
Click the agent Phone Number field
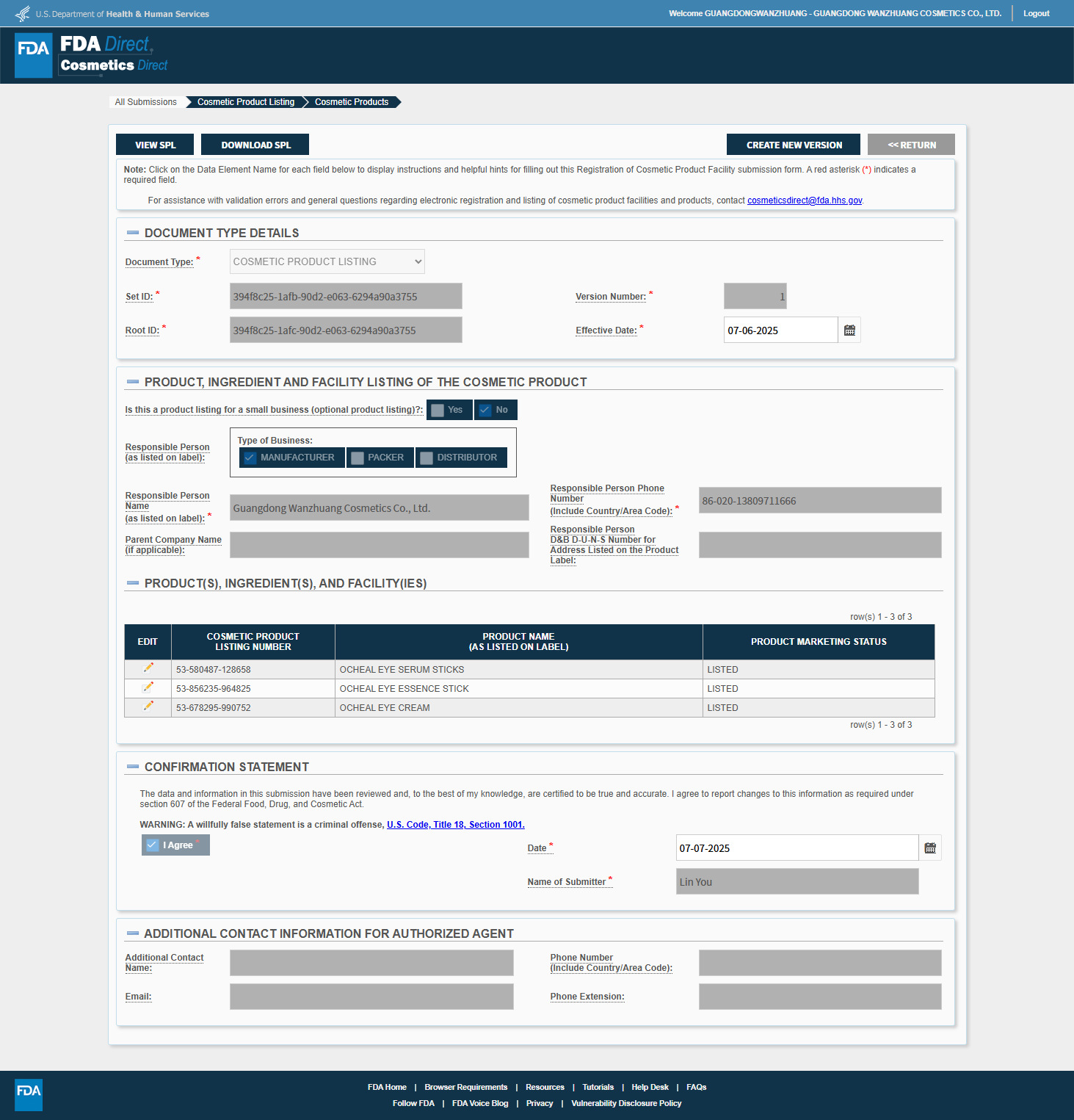(x=820, y=963)
